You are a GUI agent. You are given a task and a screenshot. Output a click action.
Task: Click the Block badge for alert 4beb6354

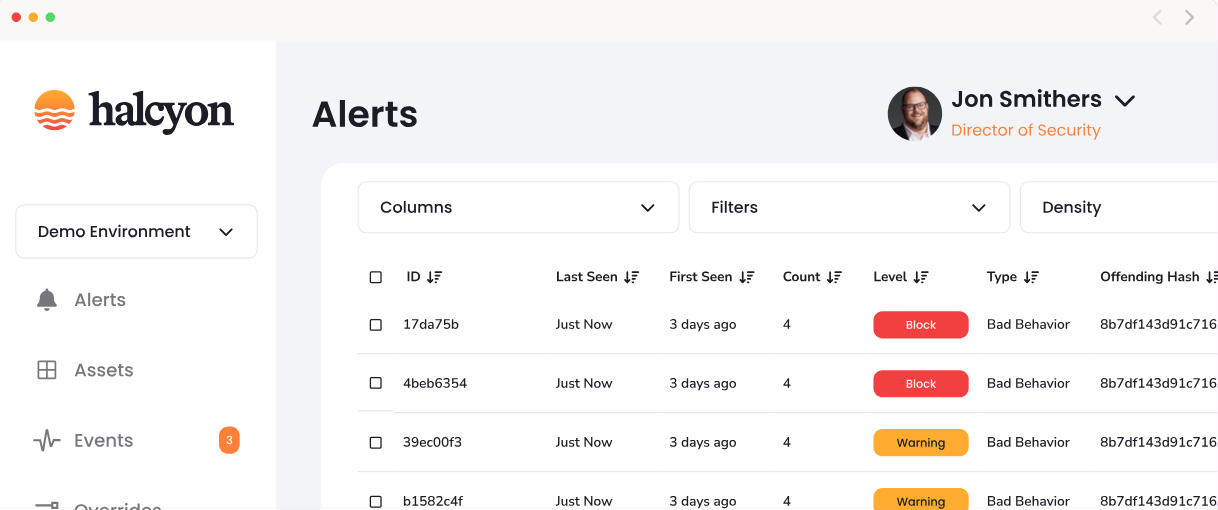pyautogui.click(x=920, y=384)
